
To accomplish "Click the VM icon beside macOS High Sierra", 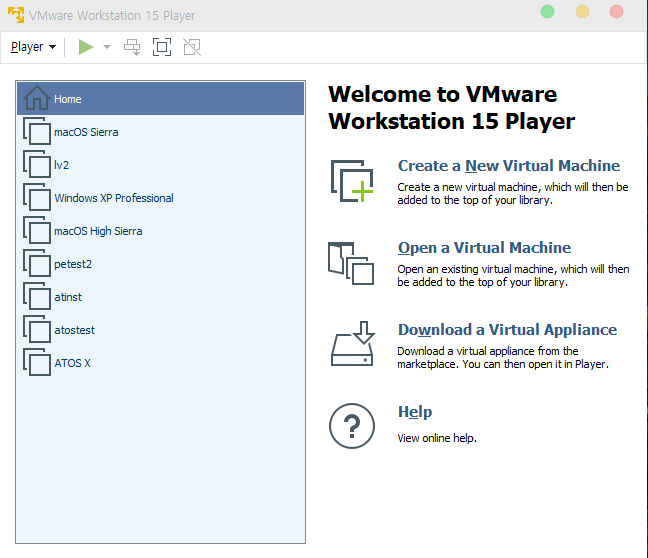I will [37, 230].
